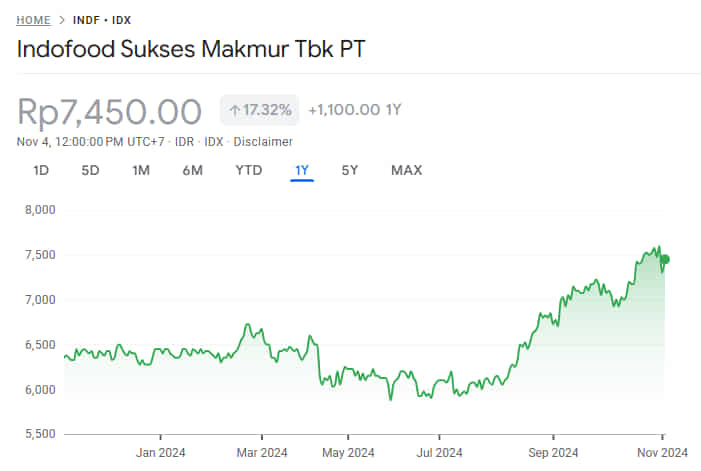Click the green up arrow in percentage badge
Image resolution: width=701 pixels, height=471 pixels.
[x=235, y=109]
